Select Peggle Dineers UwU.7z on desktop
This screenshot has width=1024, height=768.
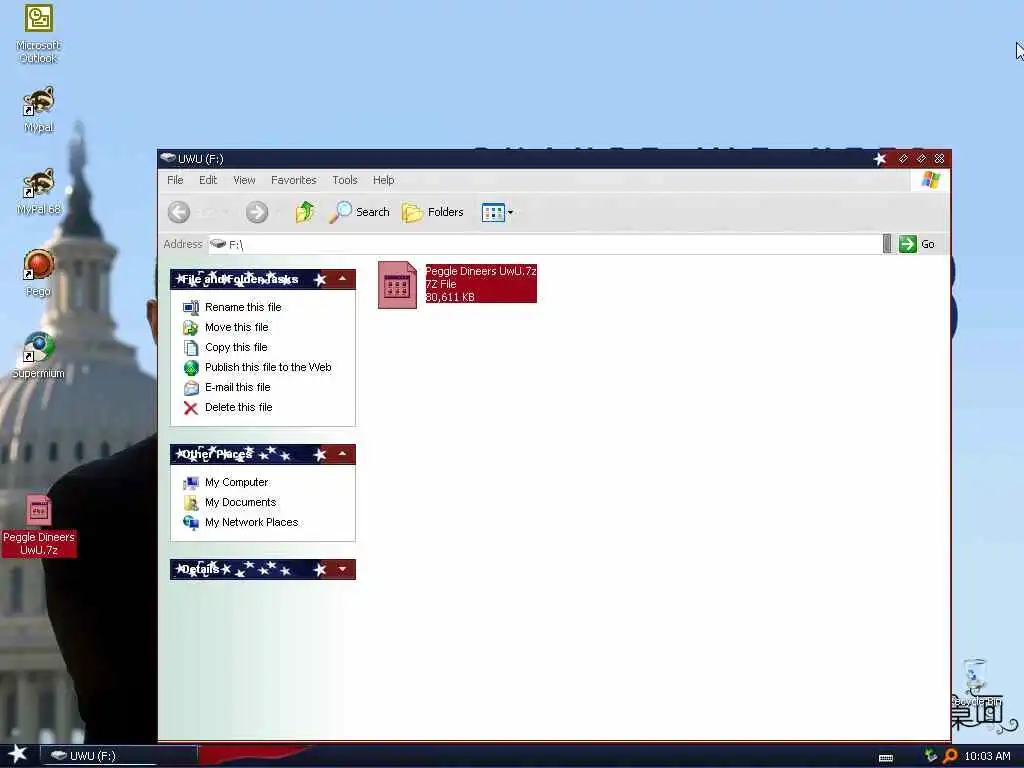click(x=39, y=526)
